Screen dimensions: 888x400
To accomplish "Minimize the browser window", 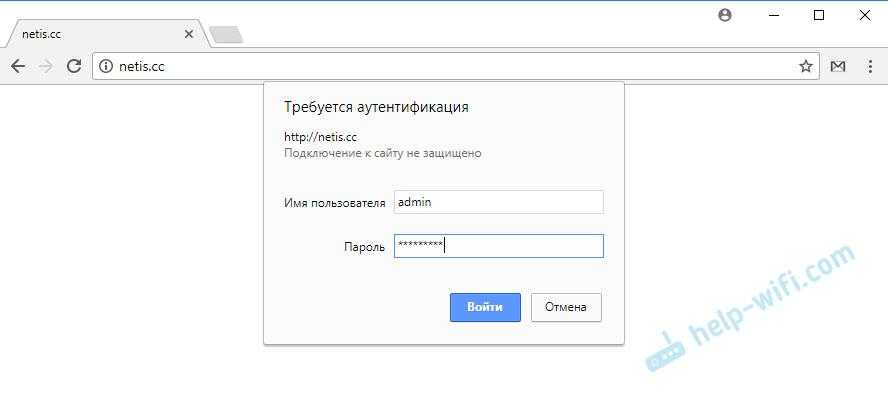I will coord(773,15).
